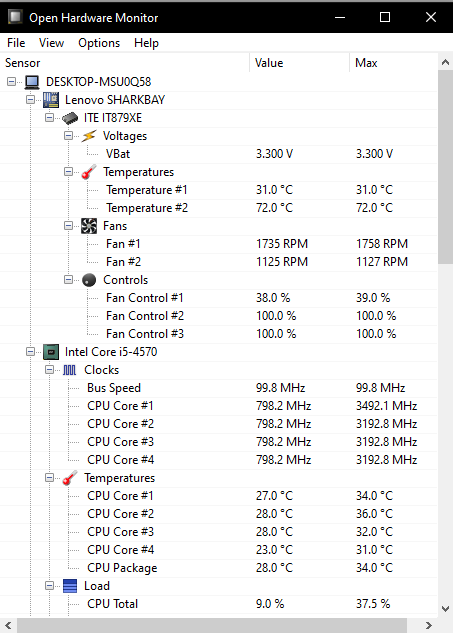Select the CPU Package temperature row
Screen dimensions: 453x633
click(x=218, y=568)
